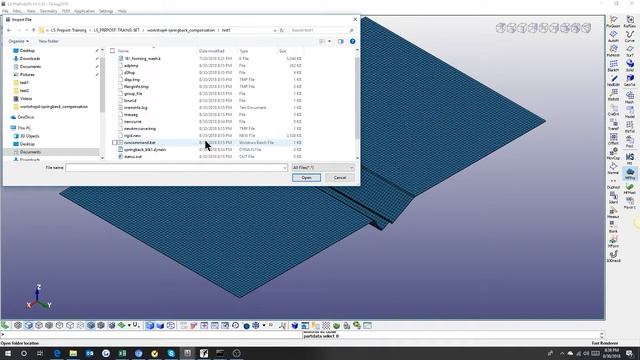Click the Up folder arrow in dialog

33,30
